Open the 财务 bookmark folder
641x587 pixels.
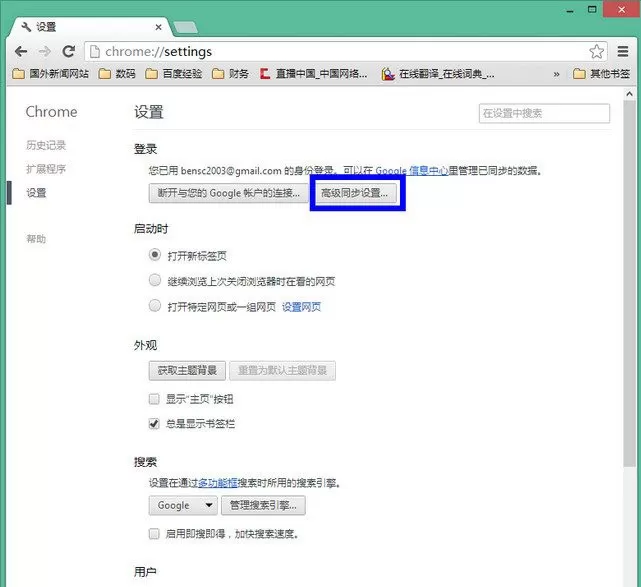point(231,74)
